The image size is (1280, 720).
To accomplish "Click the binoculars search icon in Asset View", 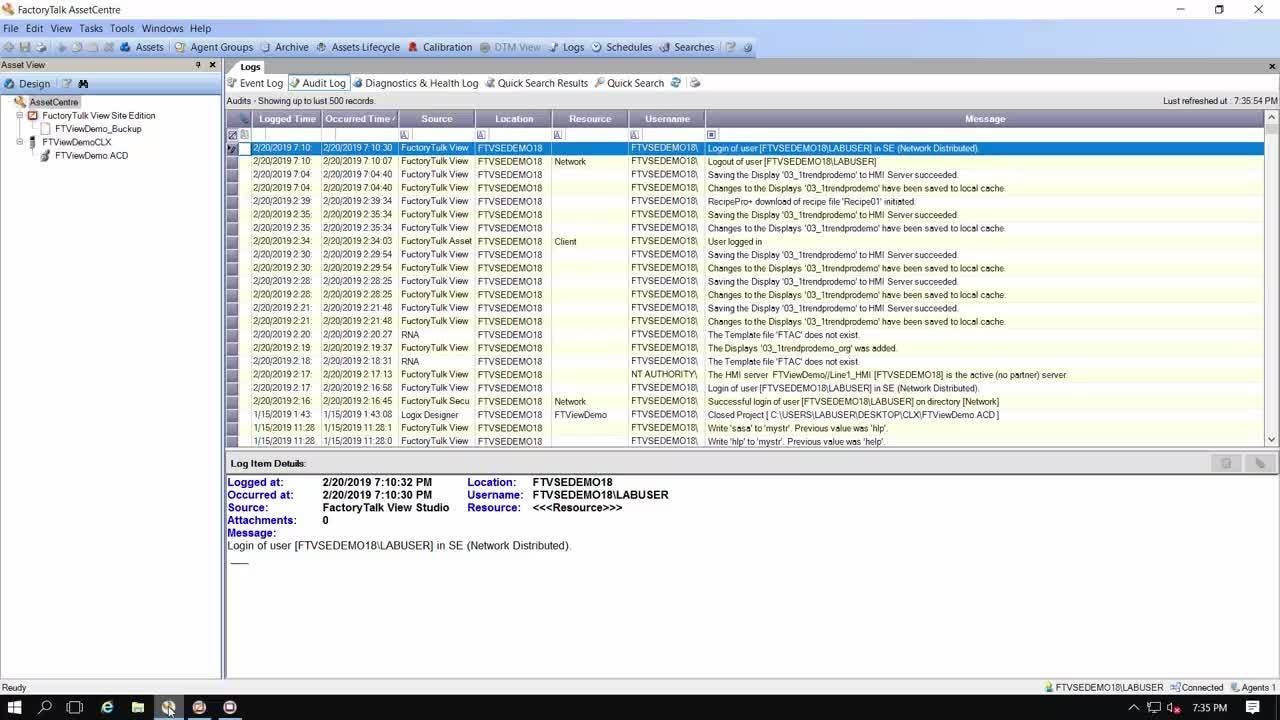I will point(83,84).
